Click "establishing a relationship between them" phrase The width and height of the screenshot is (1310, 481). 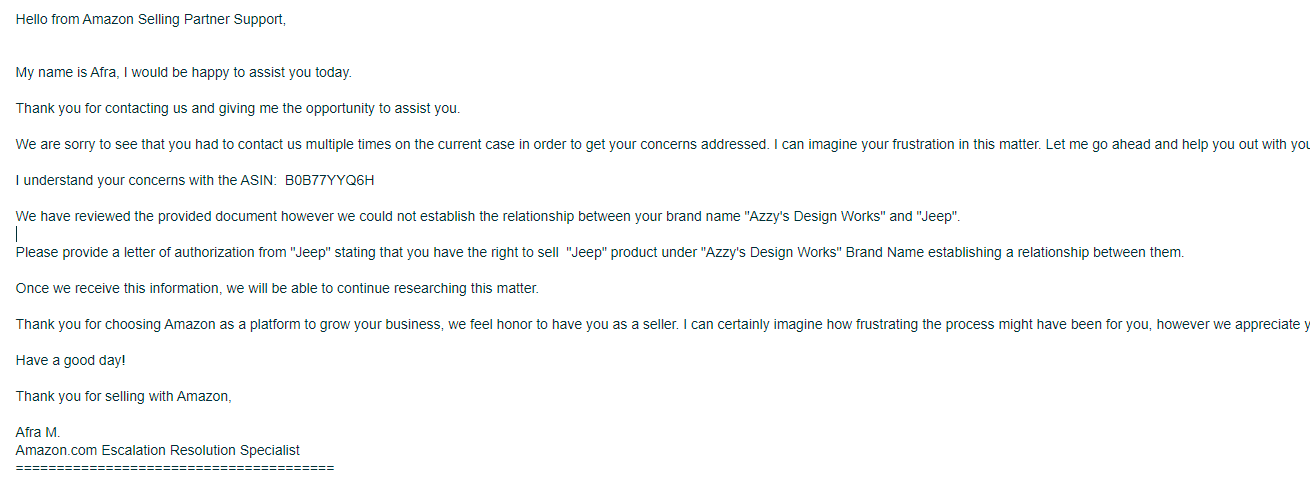pos(1056,253)
